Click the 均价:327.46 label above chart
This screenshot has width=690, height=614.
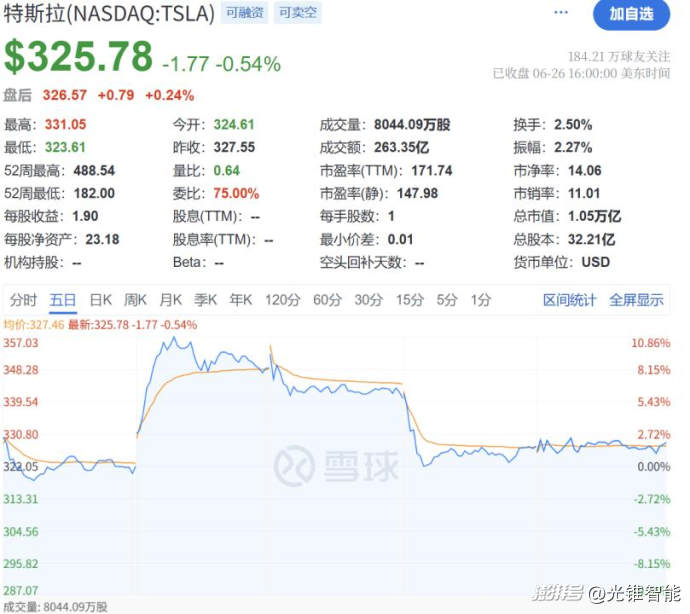click(34, 325)
